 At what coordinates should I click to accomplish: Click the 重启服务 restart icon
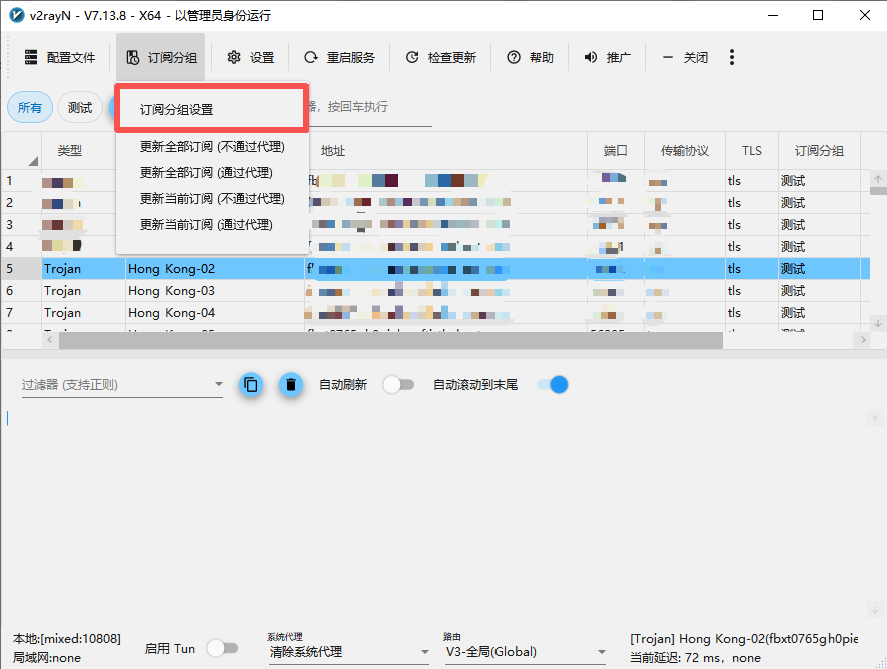311,58
